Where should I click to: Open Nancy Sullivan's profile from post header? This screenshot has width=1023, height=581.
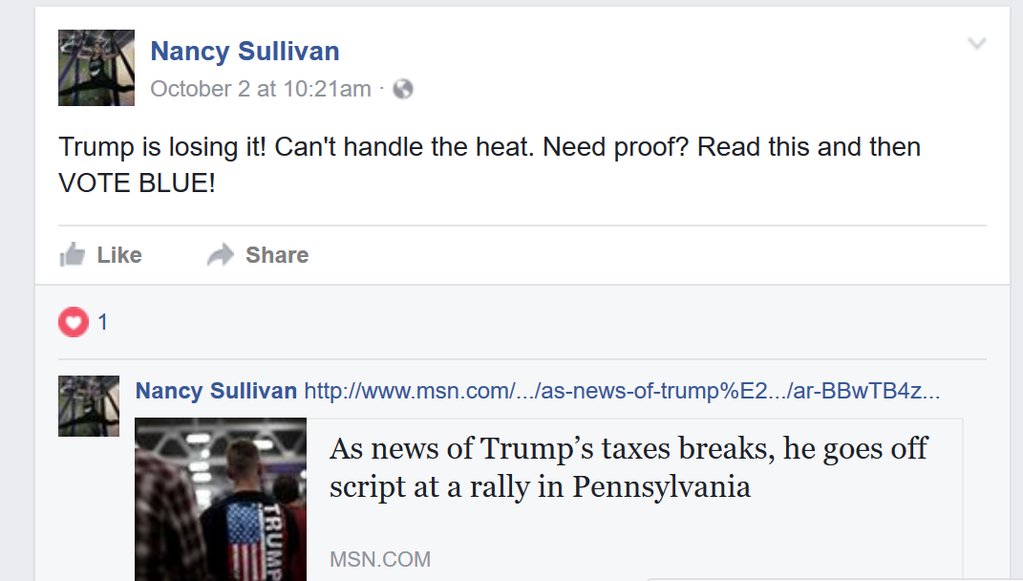point(245,51)
